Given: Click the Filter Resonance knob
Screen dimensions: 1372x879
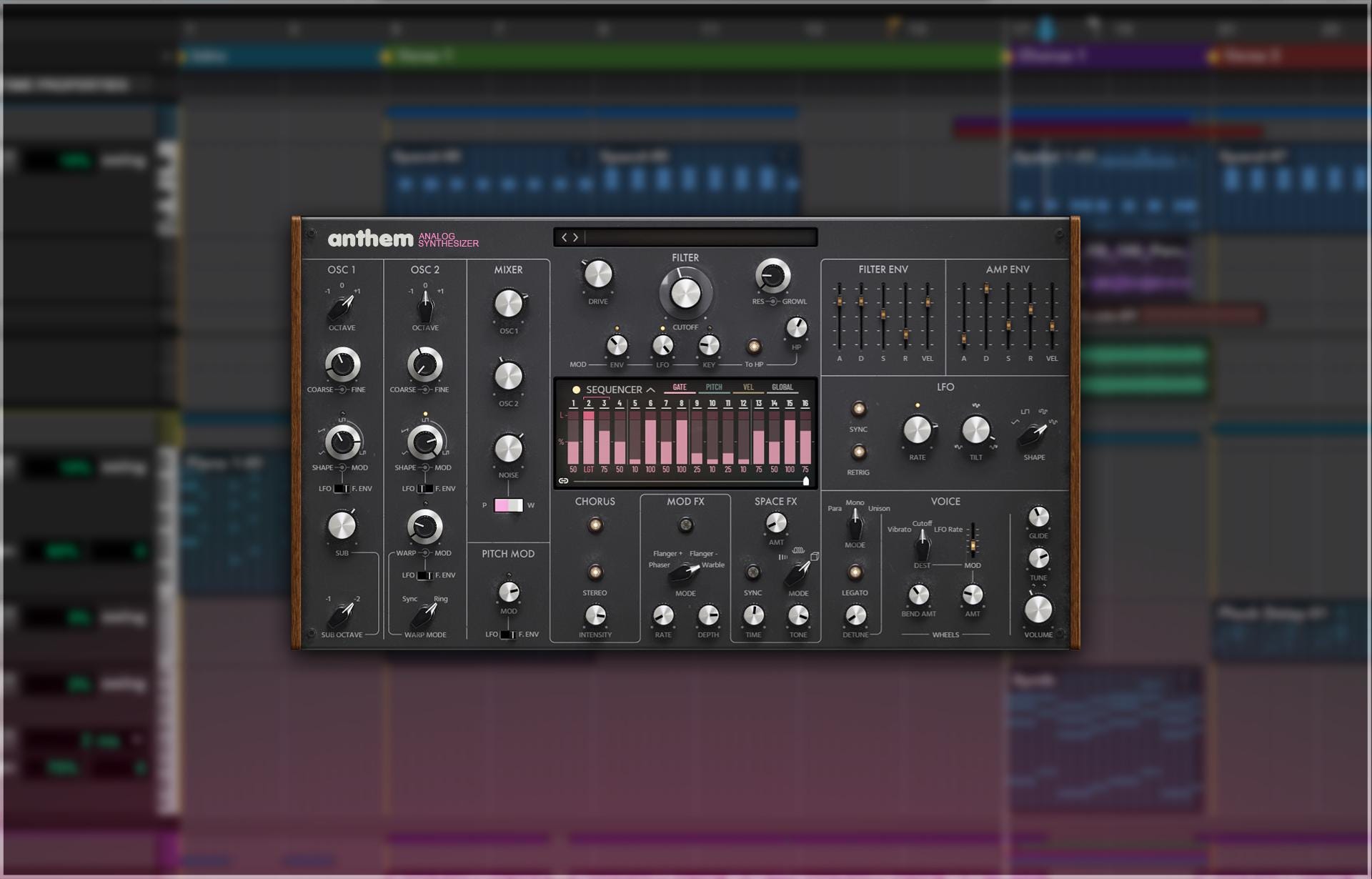Looking at the screenshot, I should click(x=772, y=275).
